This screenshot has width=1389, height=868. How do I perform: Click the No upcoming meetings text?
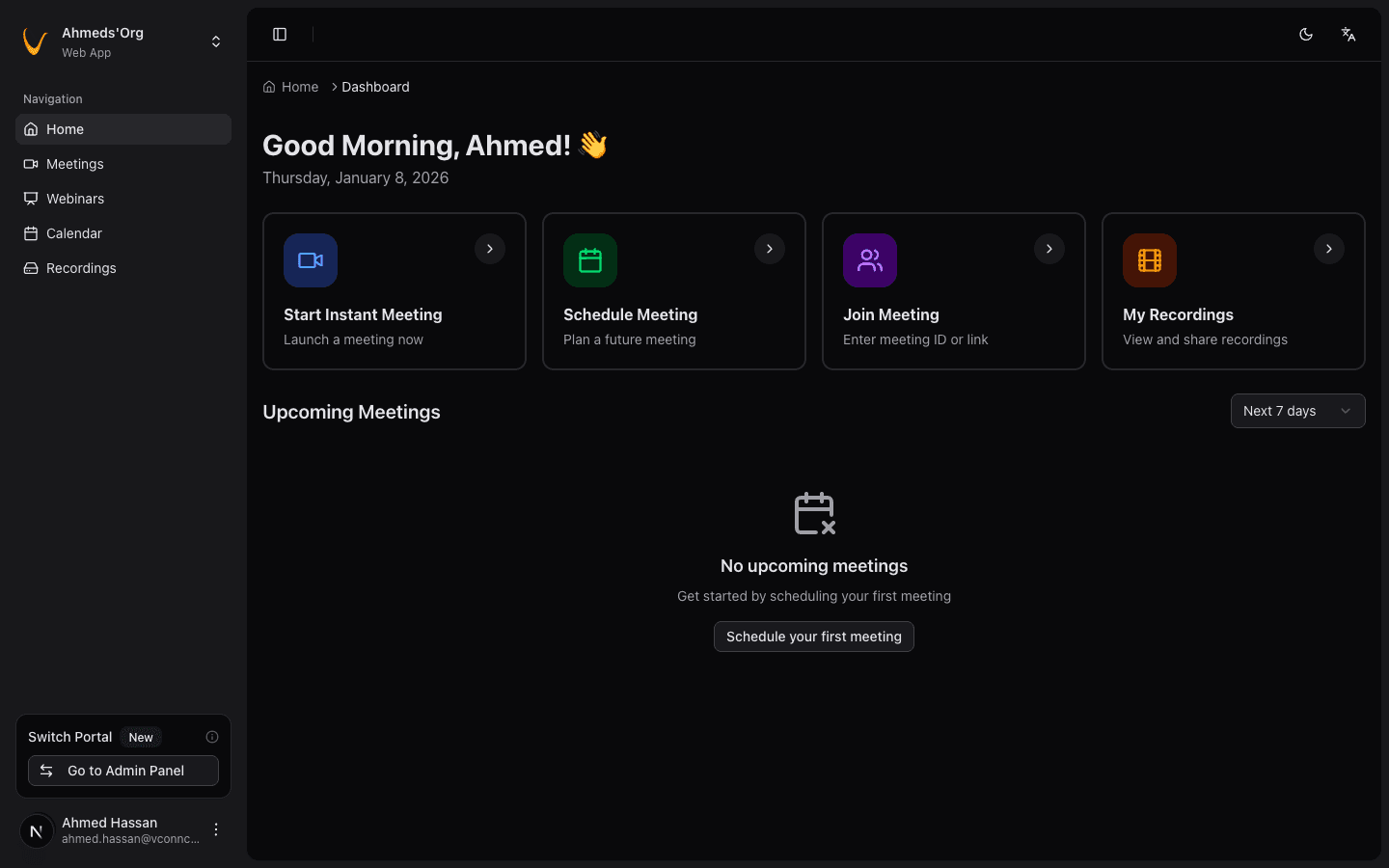(x=814, y=566)
